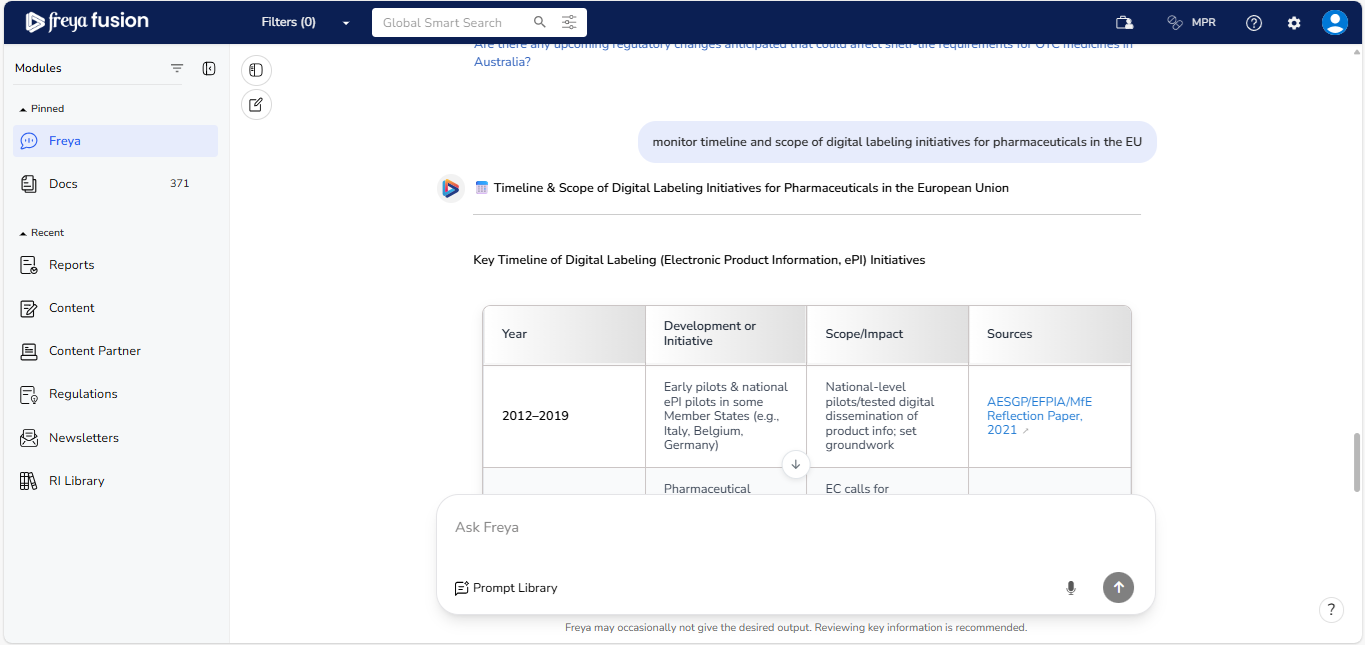The width and height of the screenshot is (1368, 645).
Task: Click the chat history panel icon
Action: [x=256, y=70]
